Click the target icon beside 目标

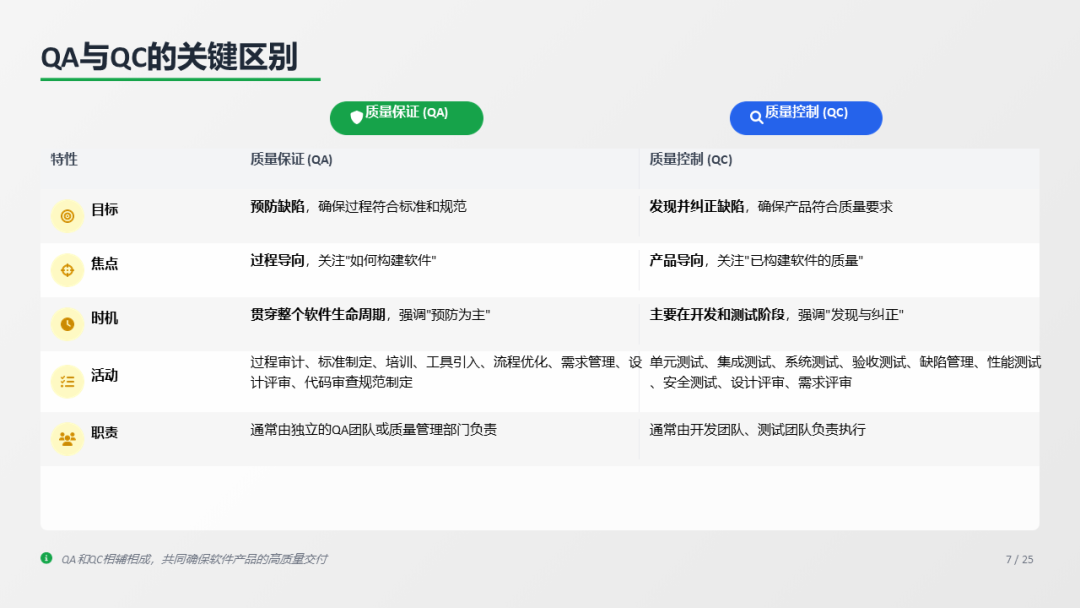tap(67, 216)
